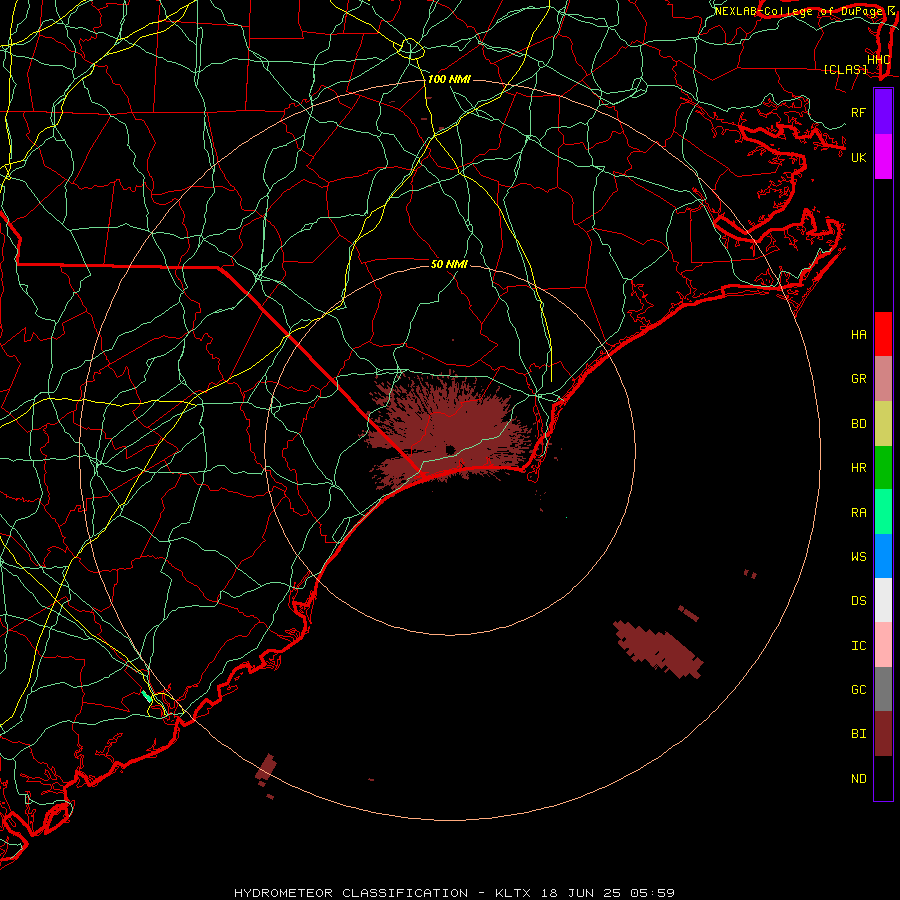This screenshot has width=900, height=900.
Task: Click the 05:59 timestamp
Action: (x=653, y=893)
